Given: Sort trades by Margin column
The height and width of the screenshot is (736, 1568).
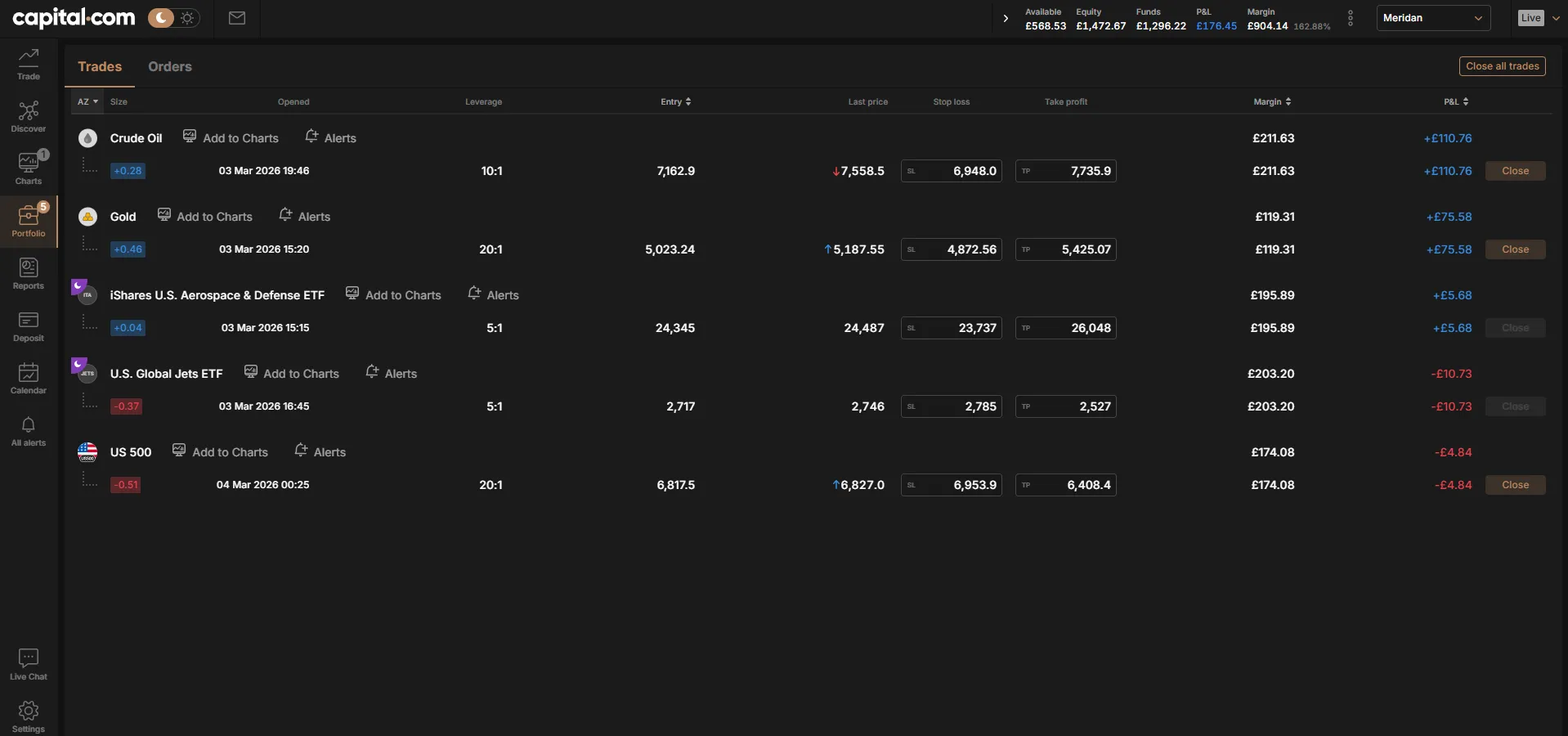Looking at the screenshot, I should [x=1272, y=101].
